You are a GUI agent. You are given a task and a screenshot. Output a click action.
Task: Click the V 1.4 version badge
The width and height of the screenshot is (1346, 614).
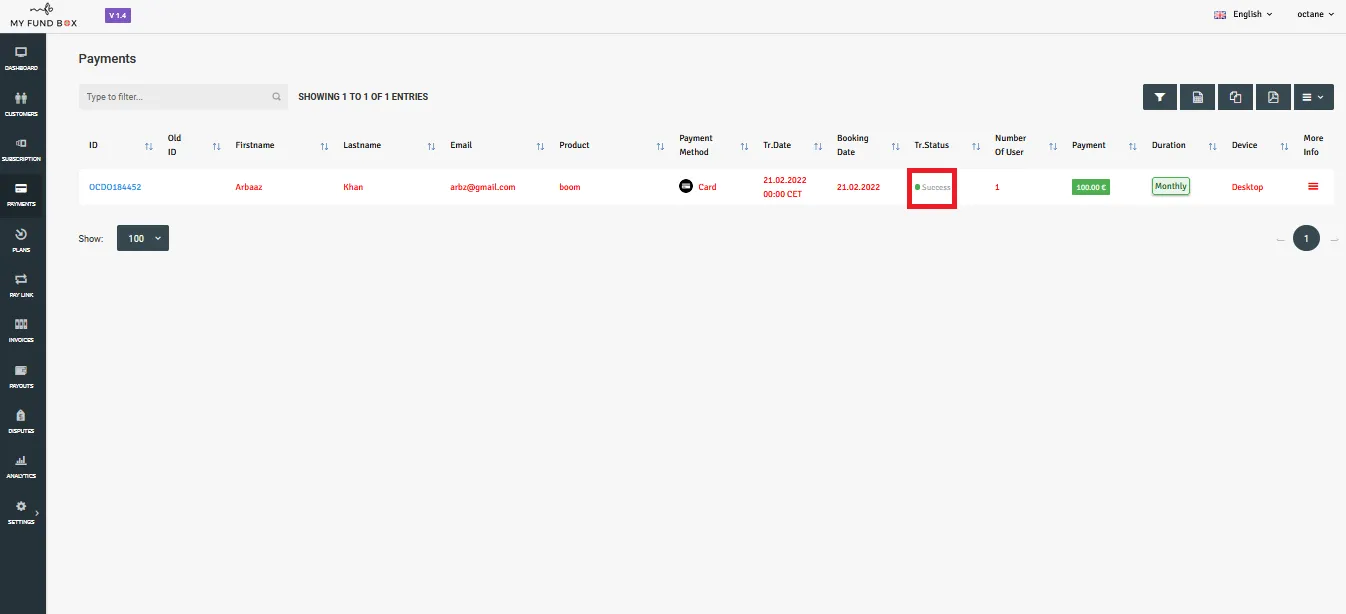(x=118, y=15)
